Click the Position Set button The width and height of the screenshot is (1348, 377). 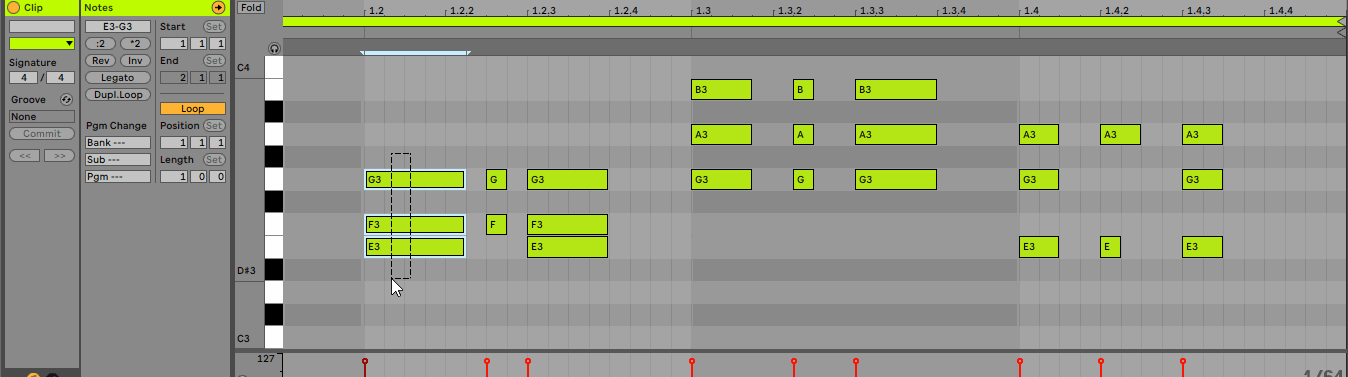pyautogui.click(x=214, y=126)
